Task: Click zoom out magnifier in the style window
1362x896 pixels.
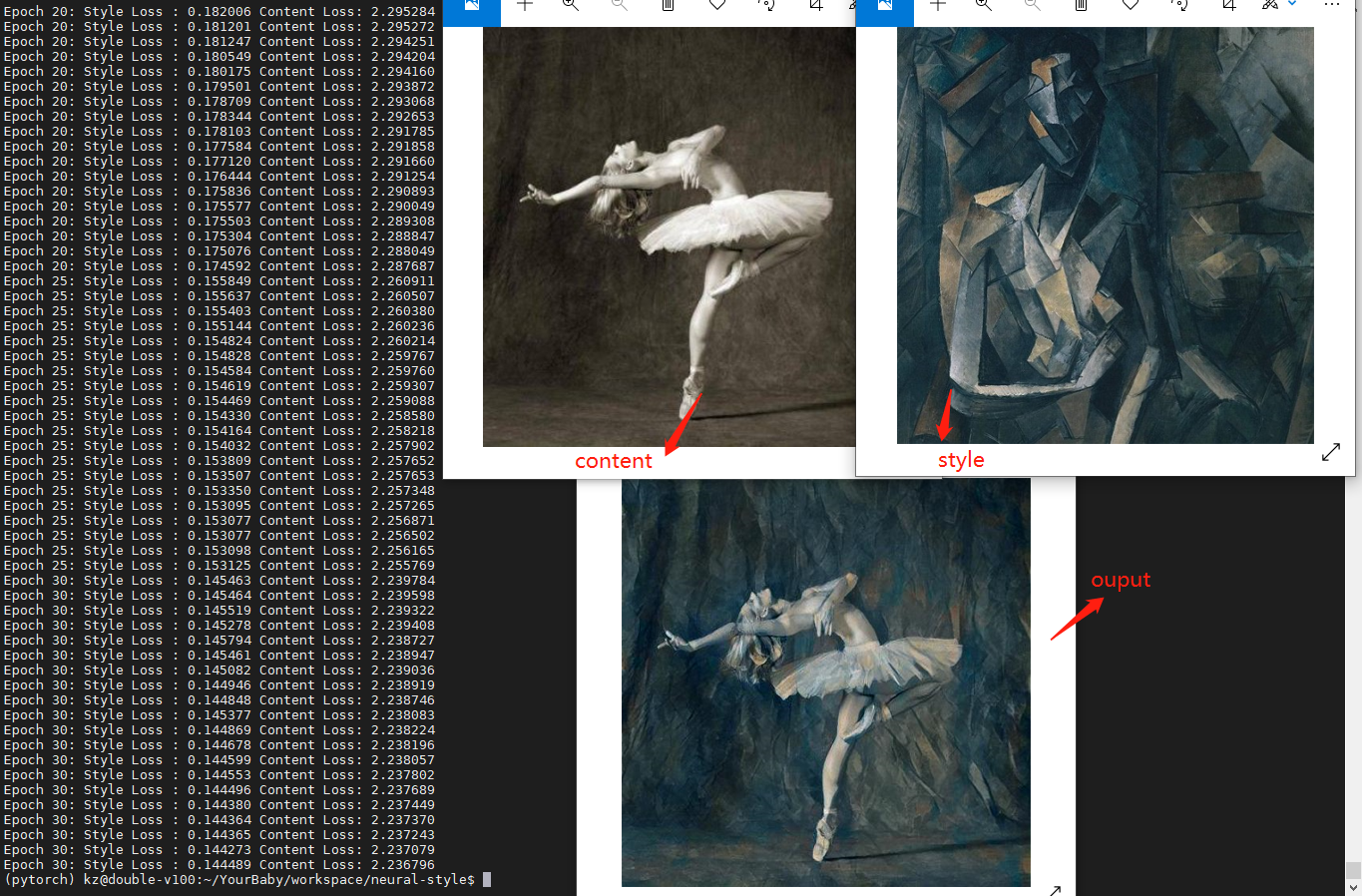Action: click(1033, 6)
